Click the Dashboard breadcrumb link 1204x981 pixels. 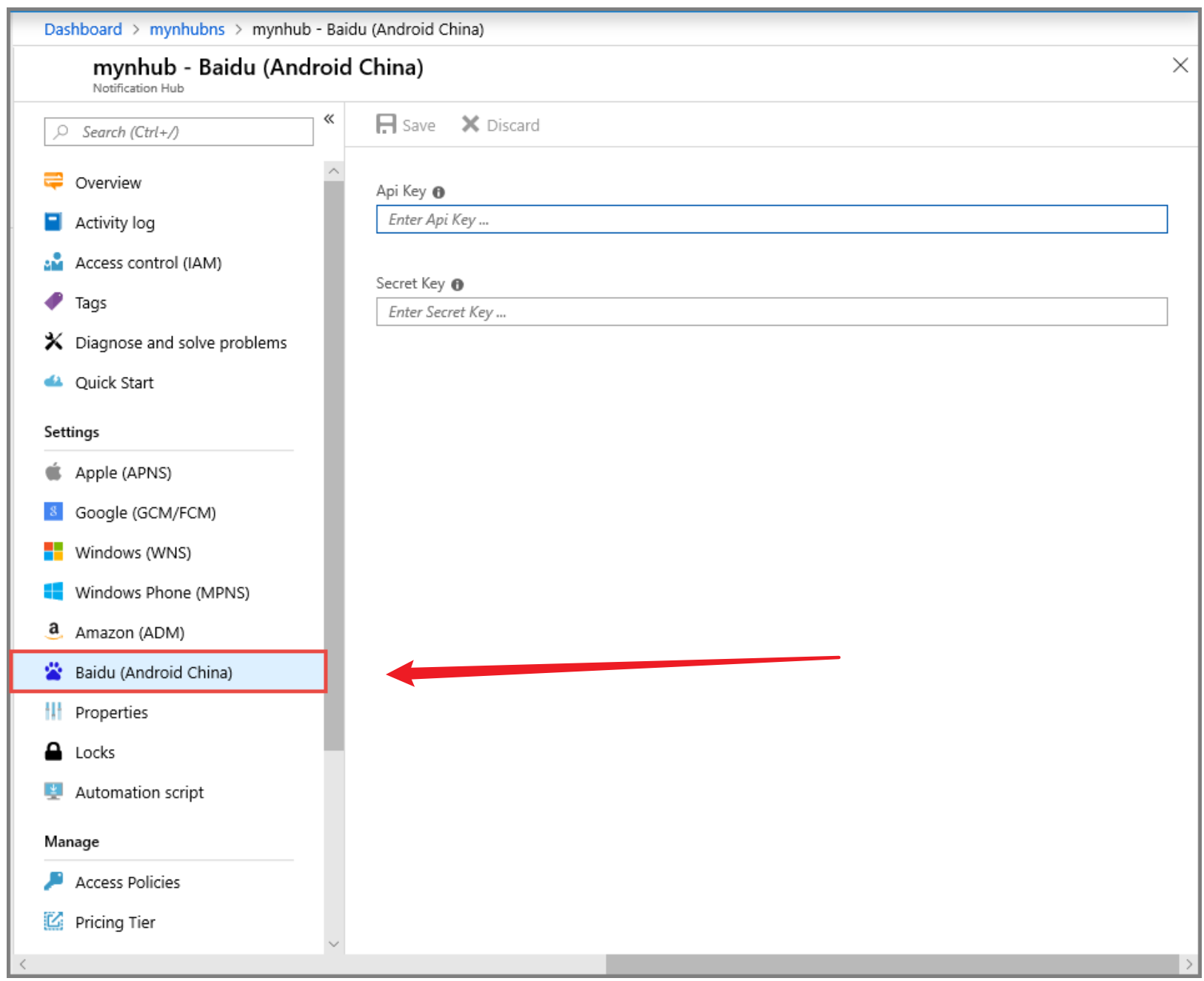click(x=83, y=30)
